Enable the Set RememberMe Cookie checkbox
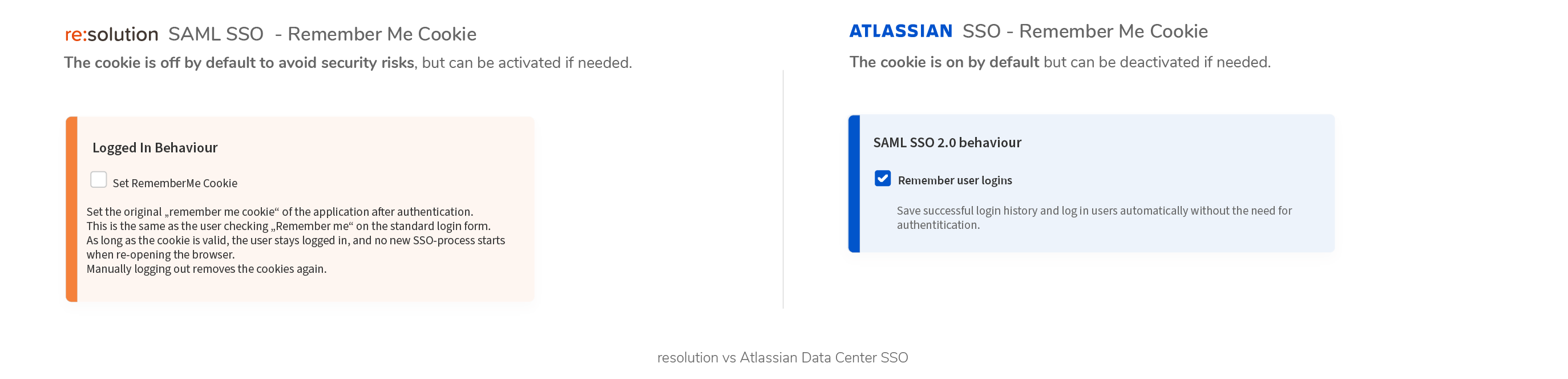Viewport: 1568px width, 379px height. point(99,180)
